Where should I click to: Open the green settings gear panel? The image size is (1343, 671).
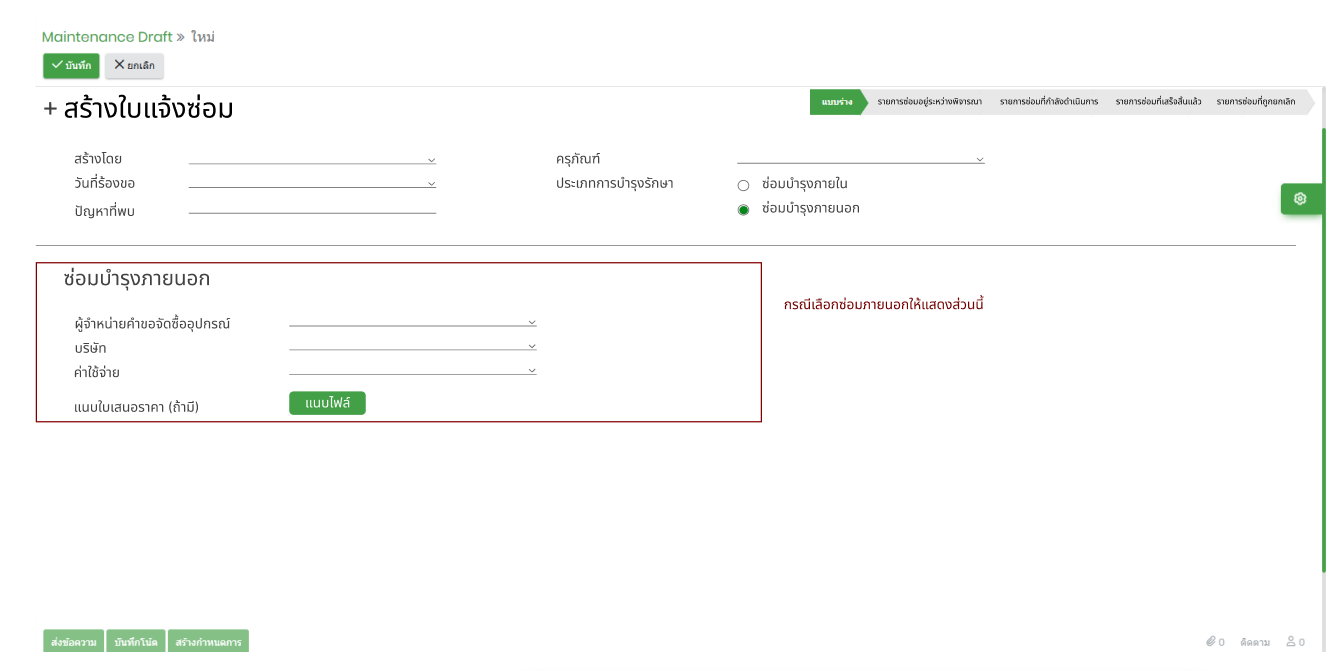1299,198
